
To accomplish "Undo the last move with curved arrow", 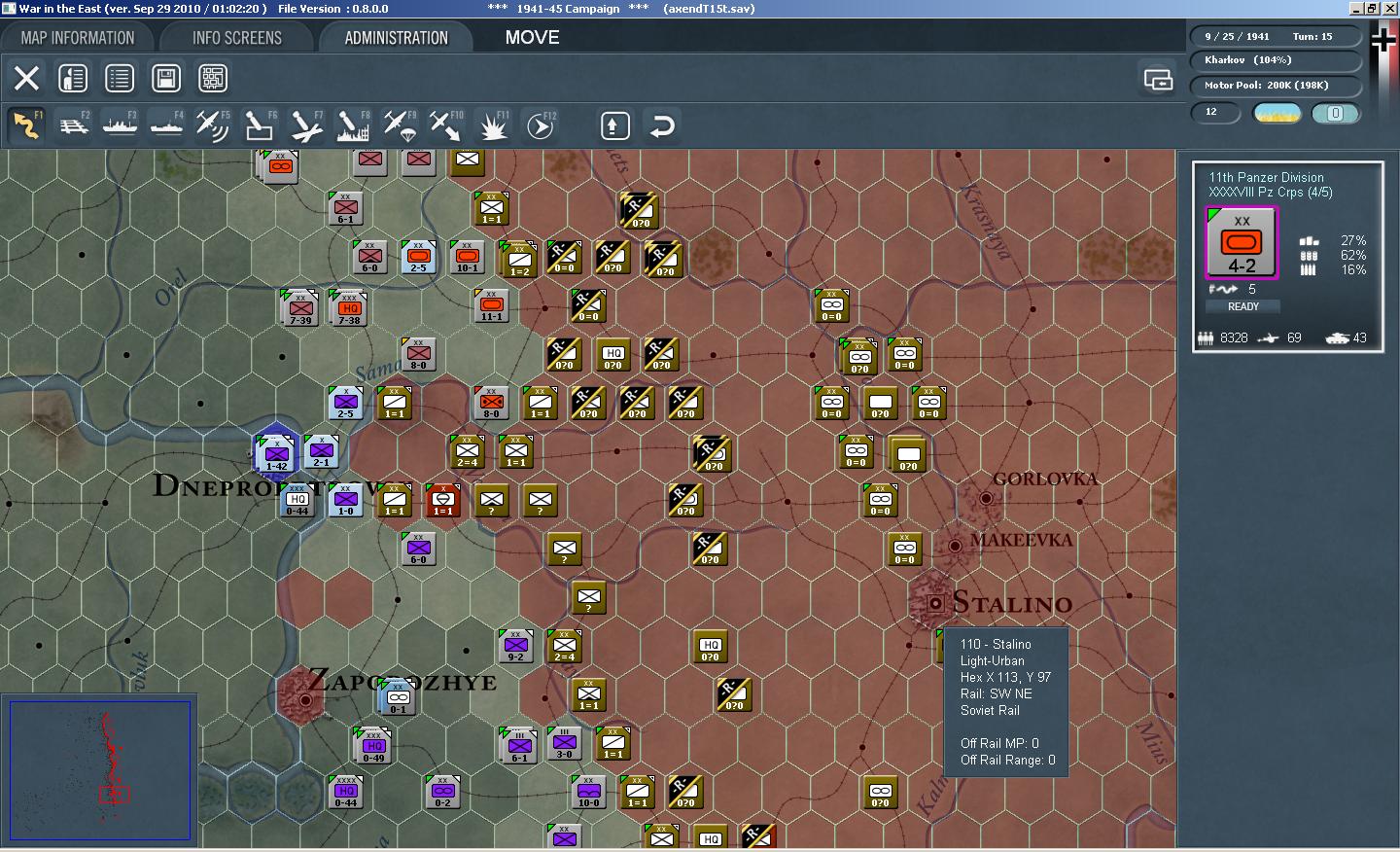I will (662, 125).
